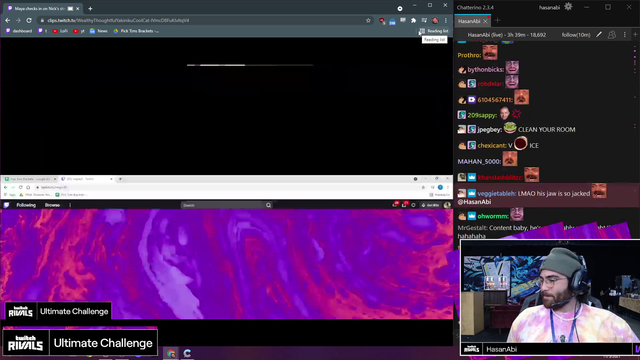Click the username 6104567411 in chat
The height and width of the screenshot is (360, 640).
tap(494, 100)
